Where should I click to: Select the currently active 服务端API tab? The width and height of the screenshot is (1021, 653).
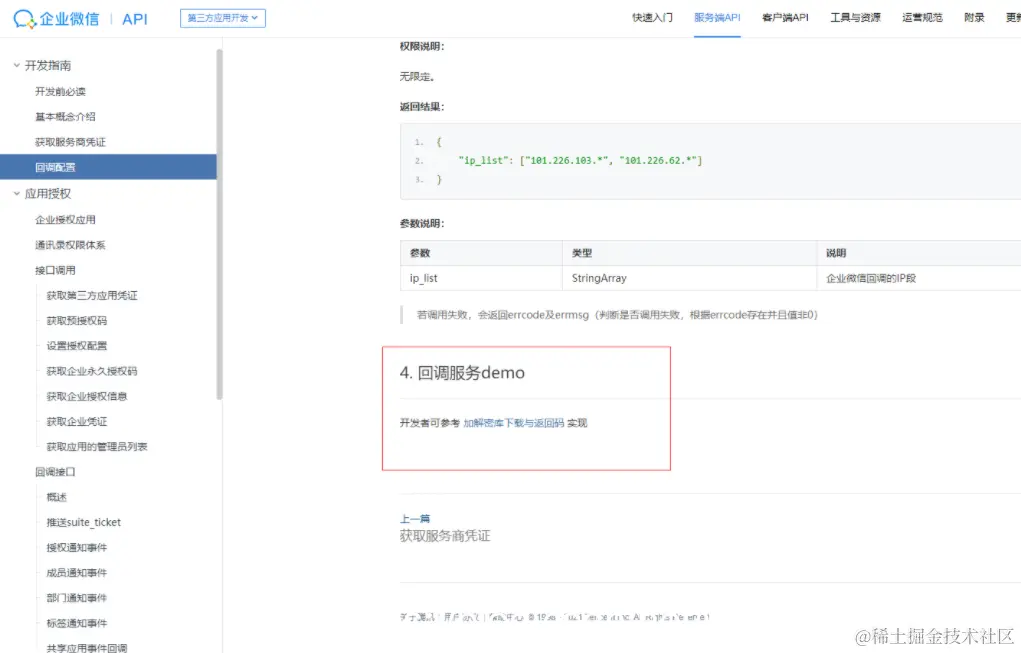tap(717, 17)
